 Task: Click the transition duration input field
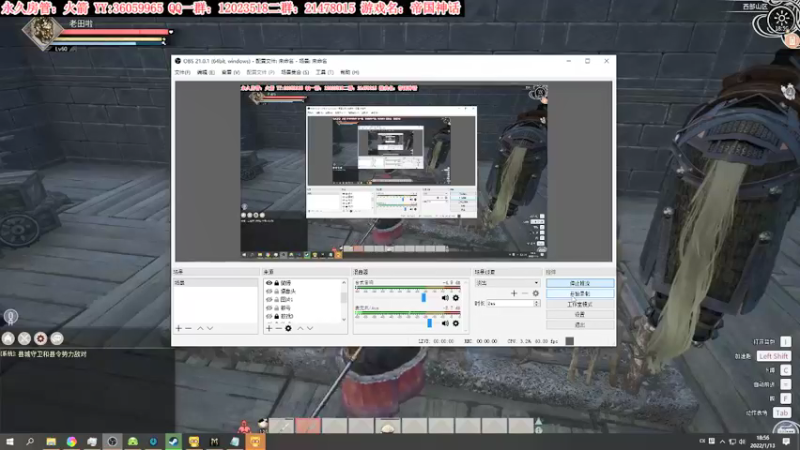tap(510, 304)
